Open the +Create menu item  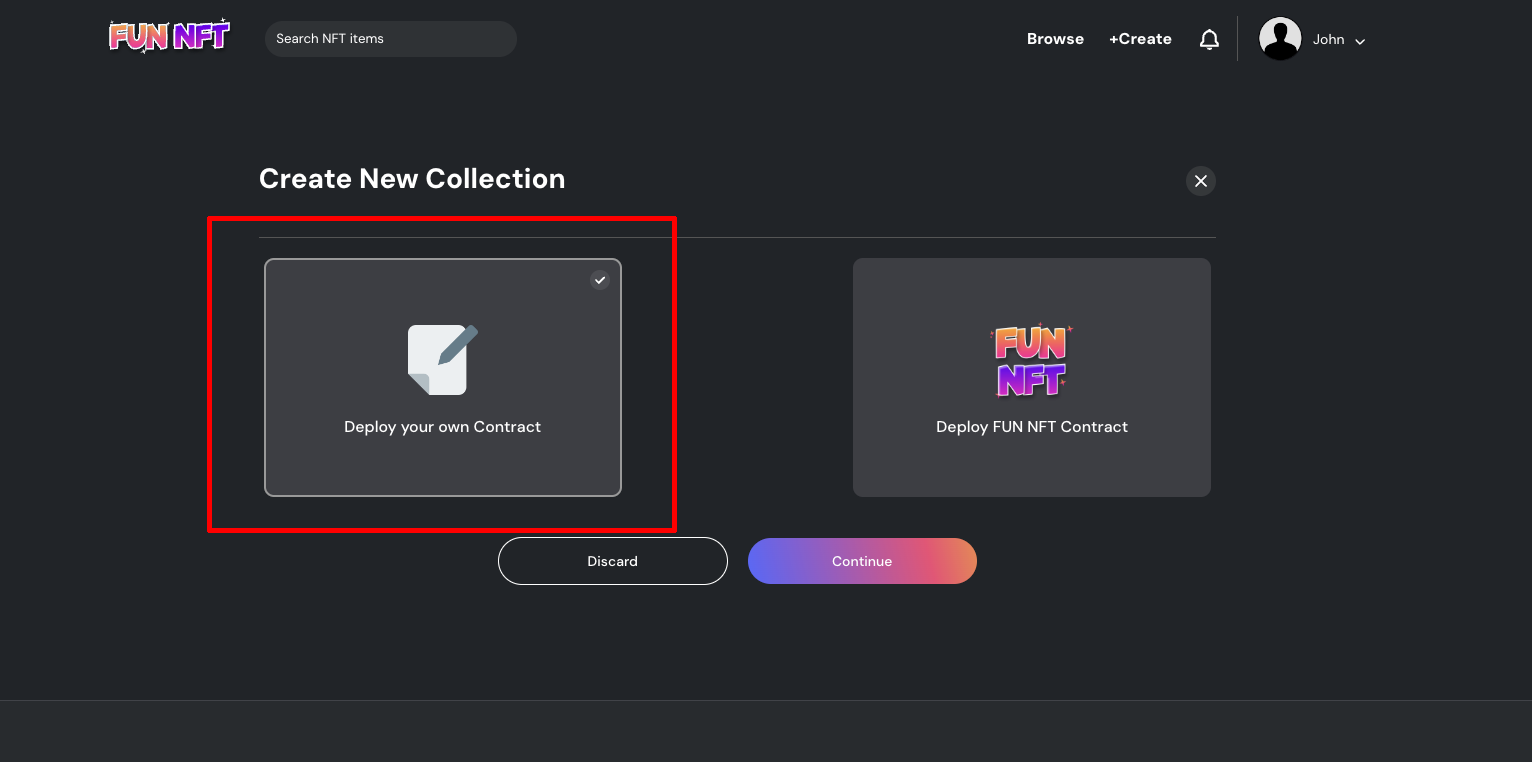(1140, 39)
